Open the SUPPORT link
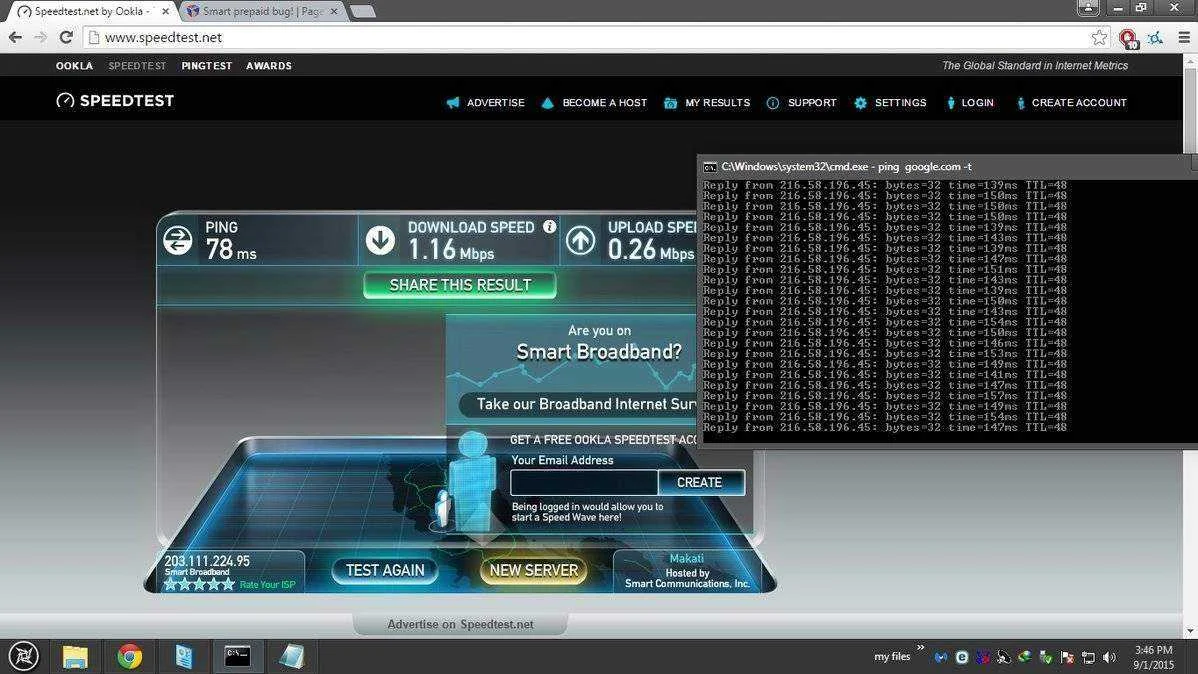The width and height of the screenshot is (1198, 674). point(812,102)
